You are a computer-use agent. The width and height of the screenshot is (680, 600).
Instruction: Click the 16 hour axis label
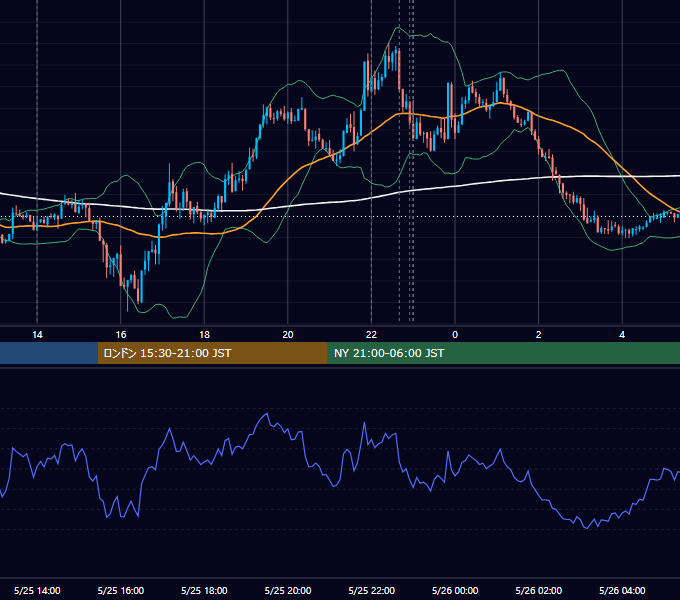[x=121, y=335]
